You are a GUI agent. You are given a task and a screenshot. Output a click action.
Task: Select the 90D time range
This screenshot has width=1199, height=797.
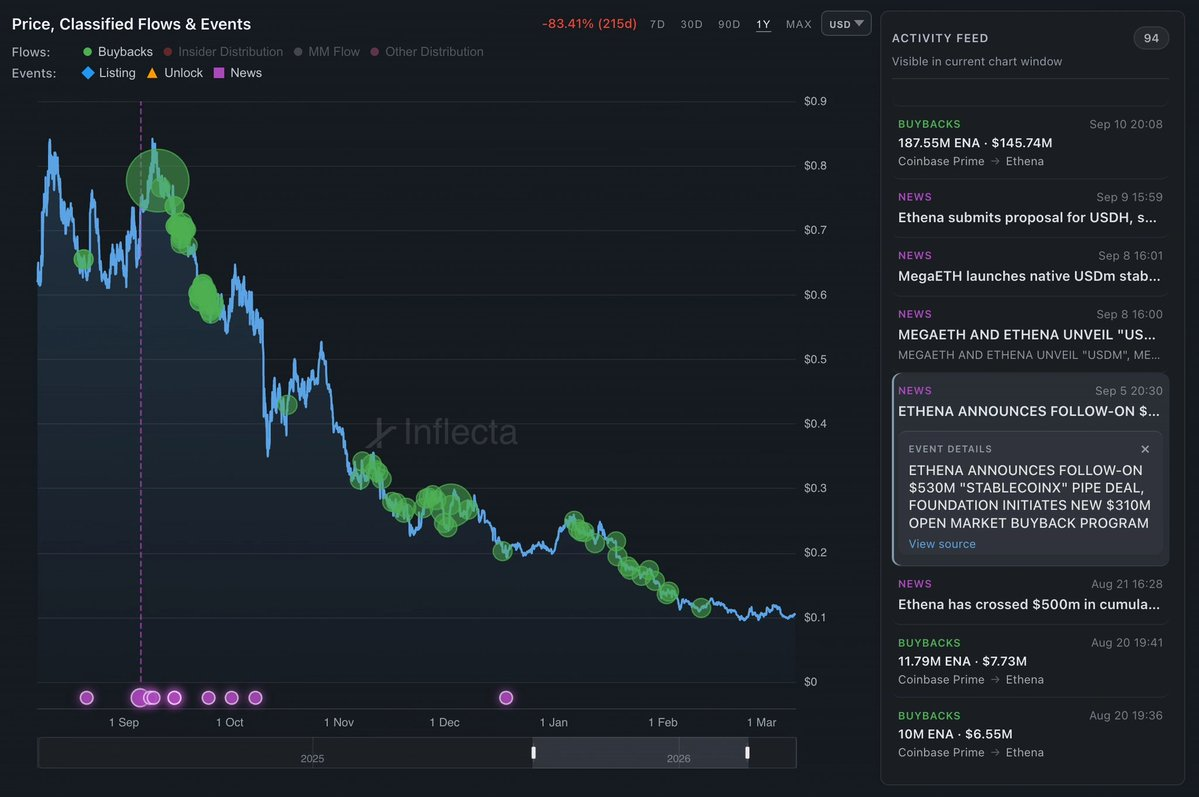pos(729,24)
